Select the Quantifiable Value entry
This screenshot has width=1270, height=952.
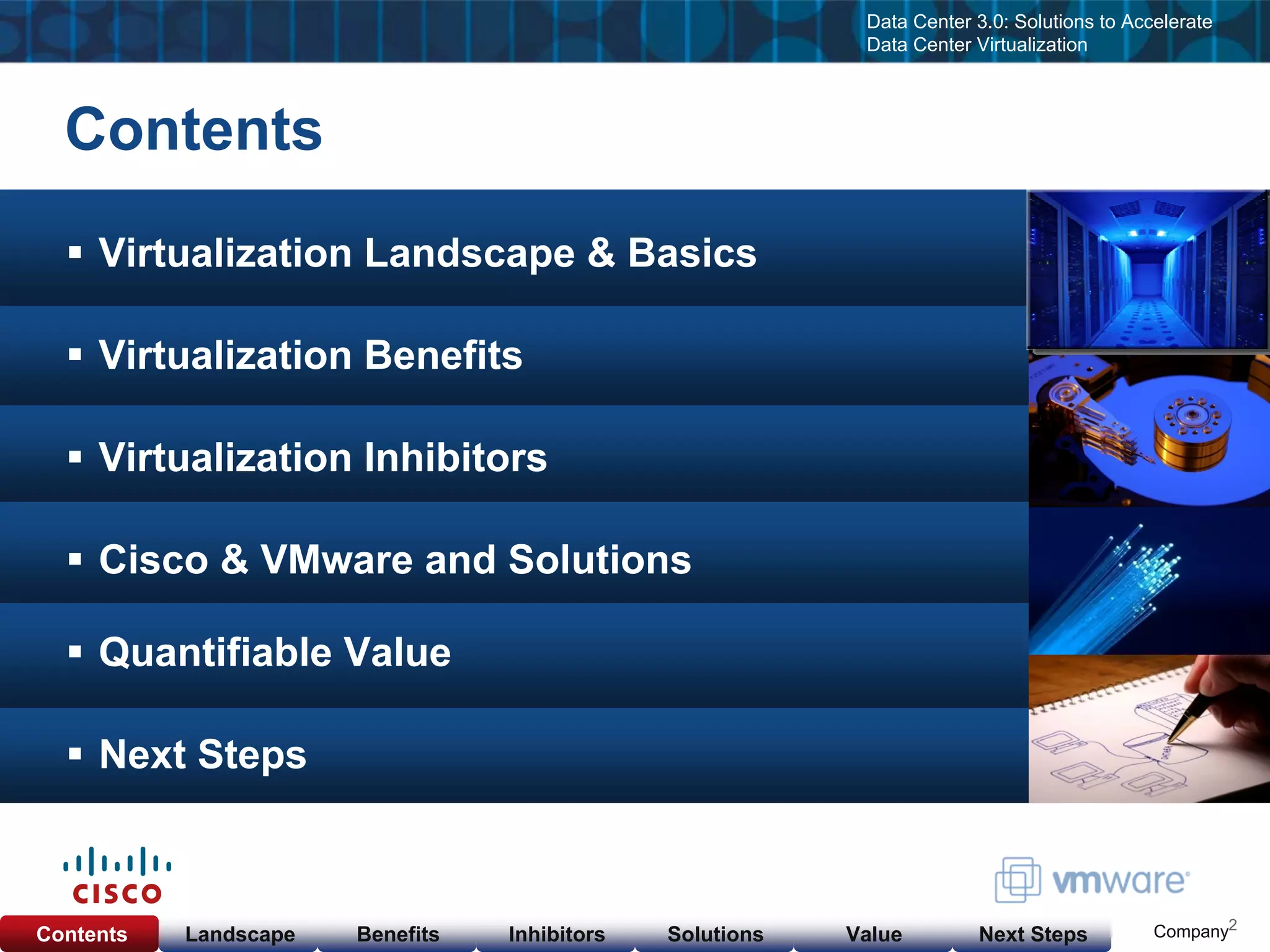pos(275,652)
